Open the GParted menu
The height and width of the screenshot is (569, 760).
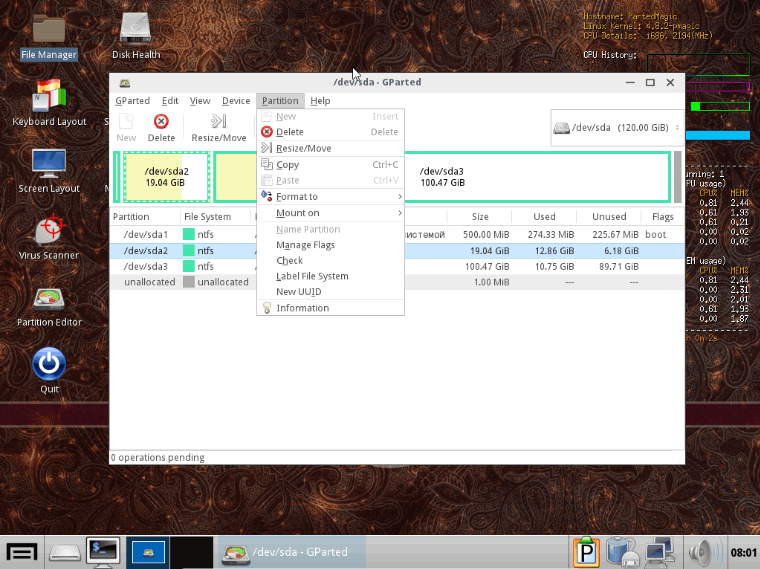[x=132, y=101]
